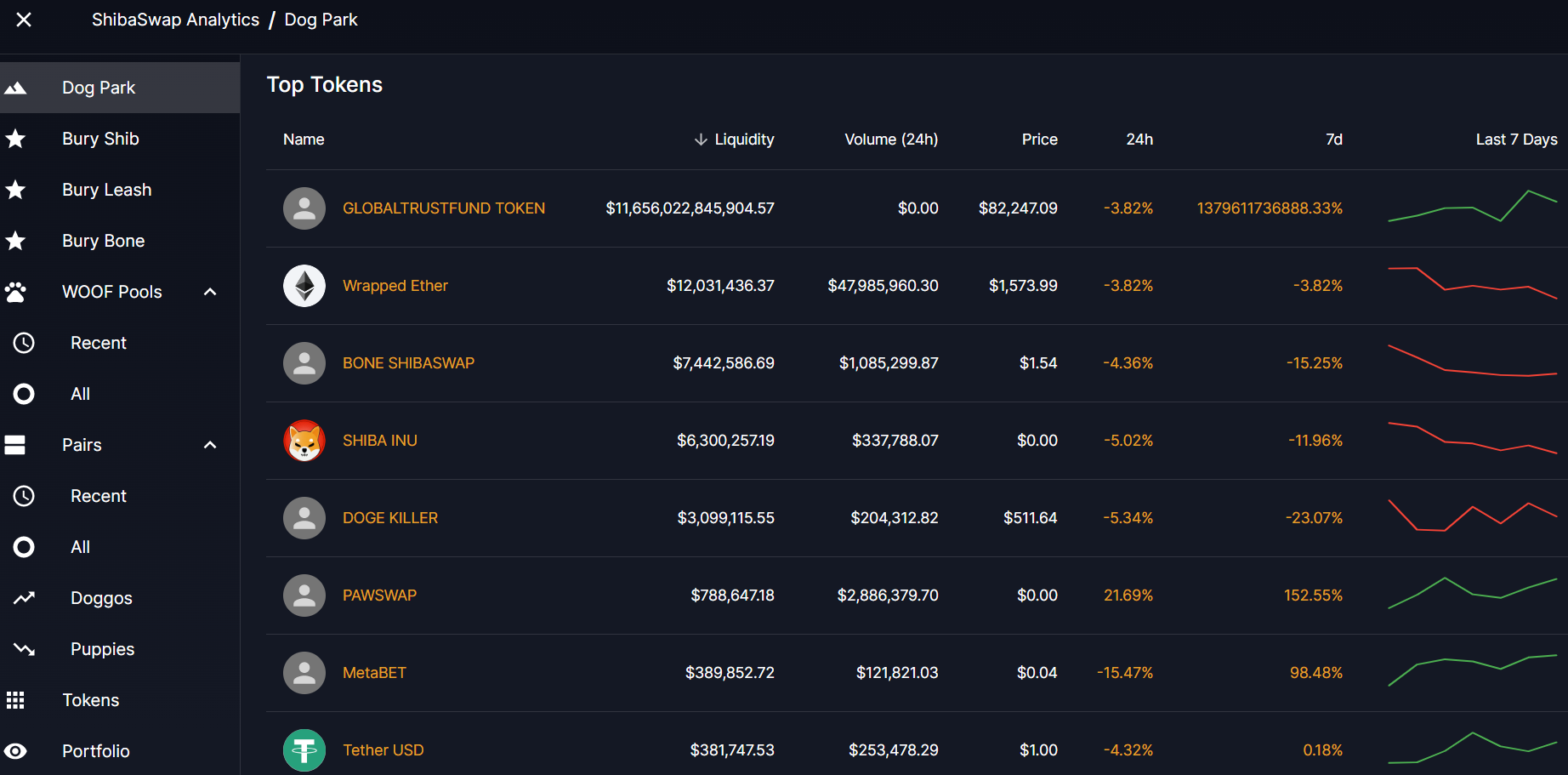Click the eye icon beside Portfolio
This screenshot has height=775, width=1568.
pyautogui.click(x=15, y=751)
